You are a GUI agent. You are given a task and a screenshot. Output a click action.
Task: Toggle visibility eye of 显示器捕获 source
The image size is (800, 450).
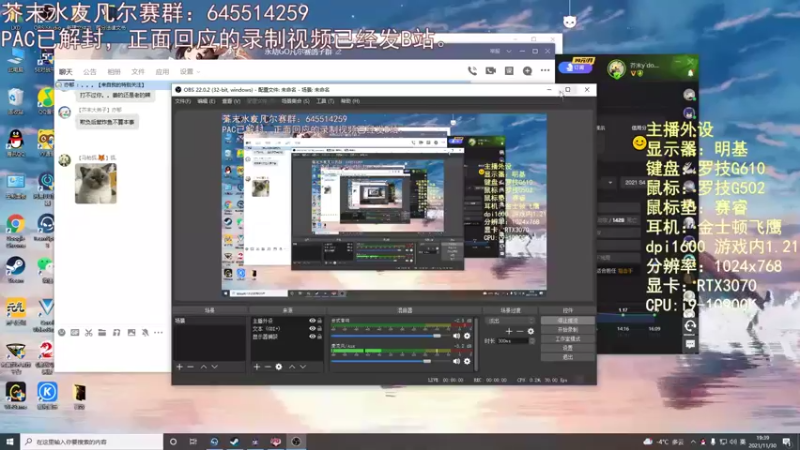point(312,337)
